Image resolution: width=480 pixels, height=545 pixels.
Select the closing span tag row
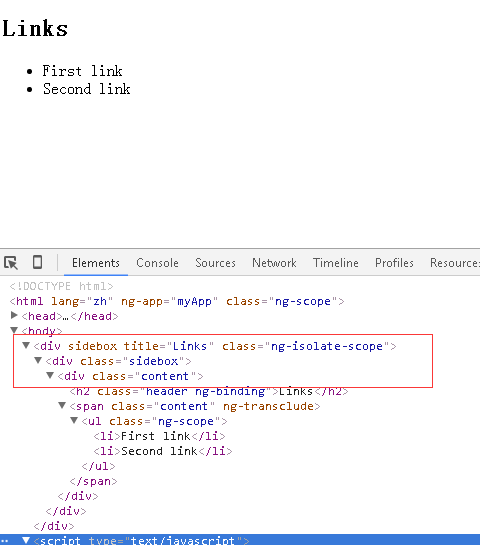pos(93,481)
